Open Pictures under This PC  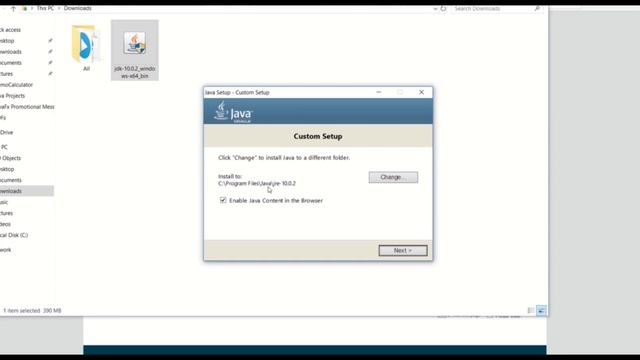click(7, 213)
